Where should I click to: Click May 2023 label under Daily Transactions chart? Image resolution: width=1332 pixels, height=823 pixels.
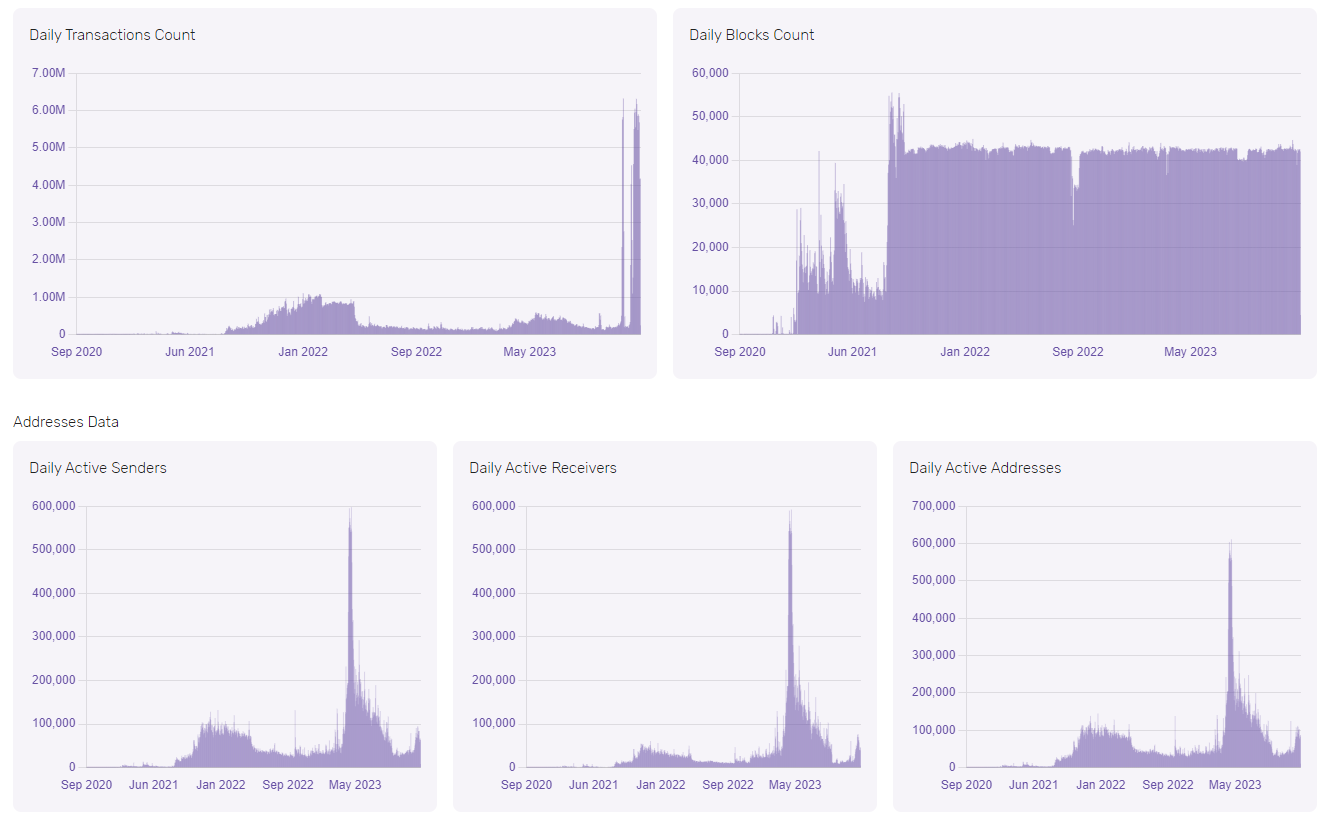[529, 352]
